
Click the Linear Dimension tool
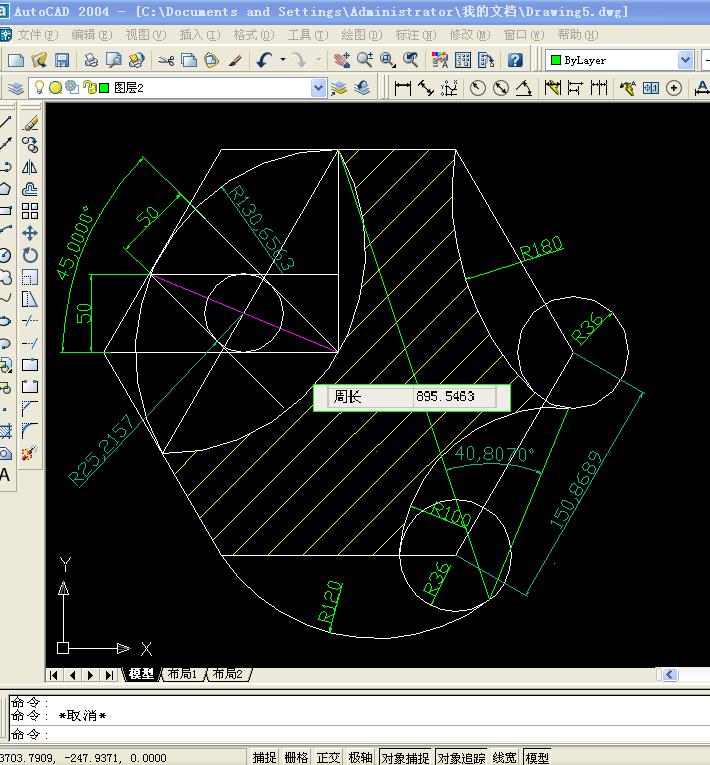(x=403, y=88)
